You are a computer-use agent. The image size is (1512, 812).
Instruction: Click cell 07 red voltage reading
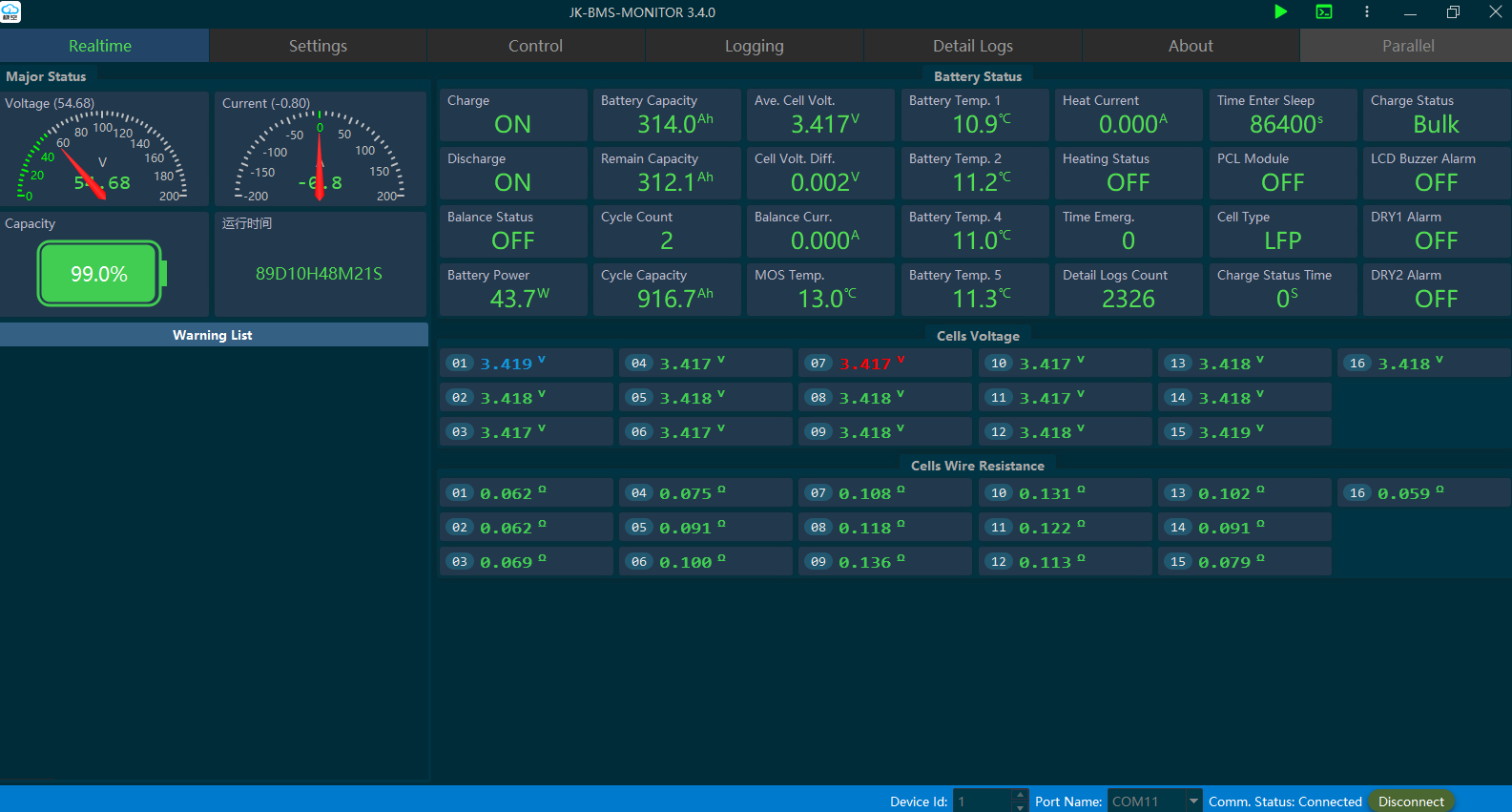click(x=864, y=364)
